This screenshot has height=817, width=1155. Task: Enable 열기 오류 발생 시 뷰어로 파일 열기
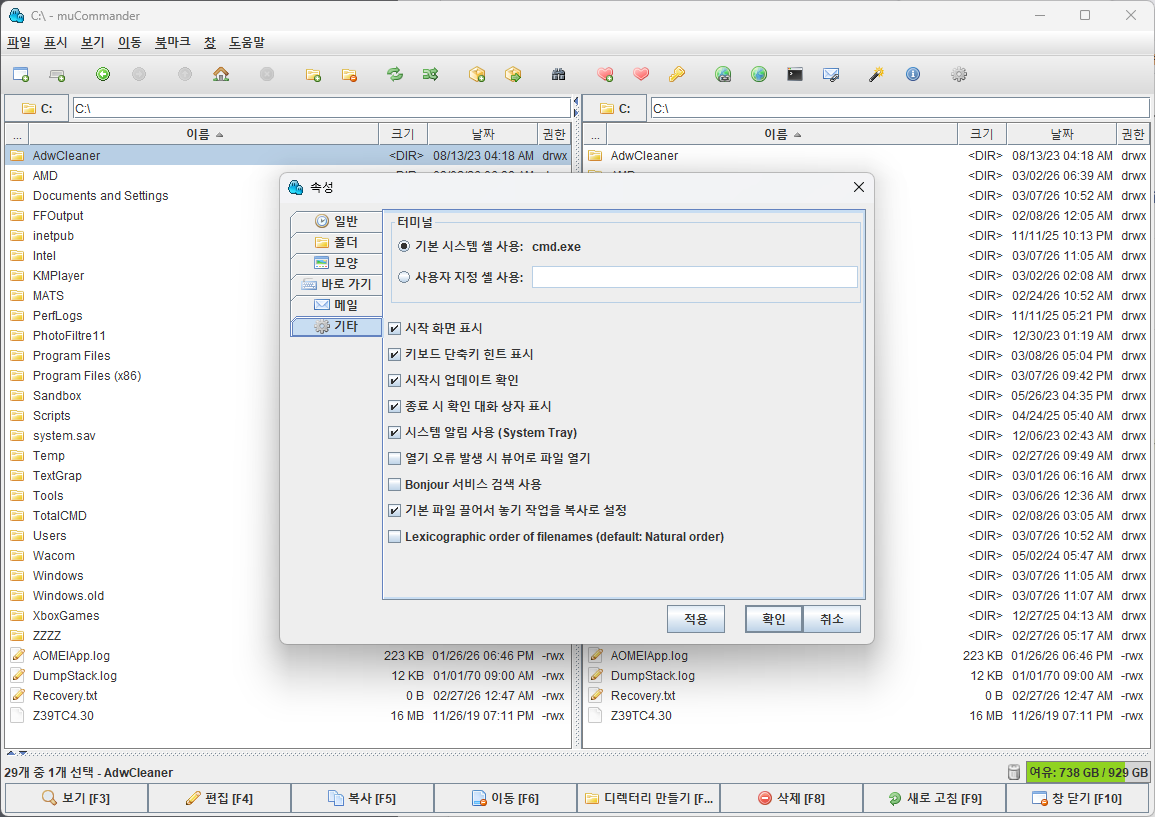tap(395, 458)
